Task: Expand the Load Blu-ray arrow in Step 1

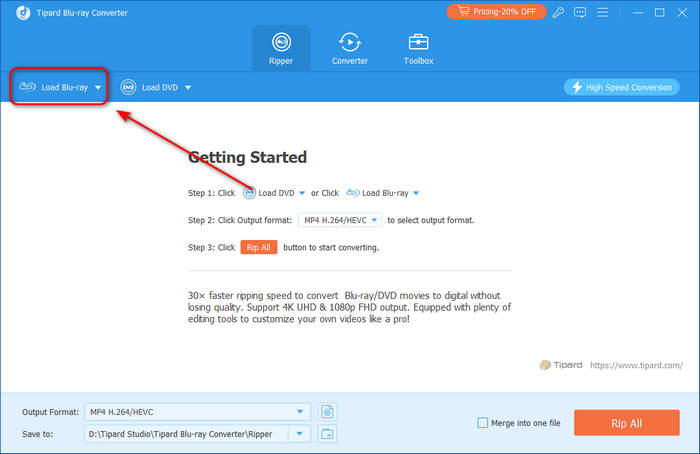Action: (x=416, y=193)
